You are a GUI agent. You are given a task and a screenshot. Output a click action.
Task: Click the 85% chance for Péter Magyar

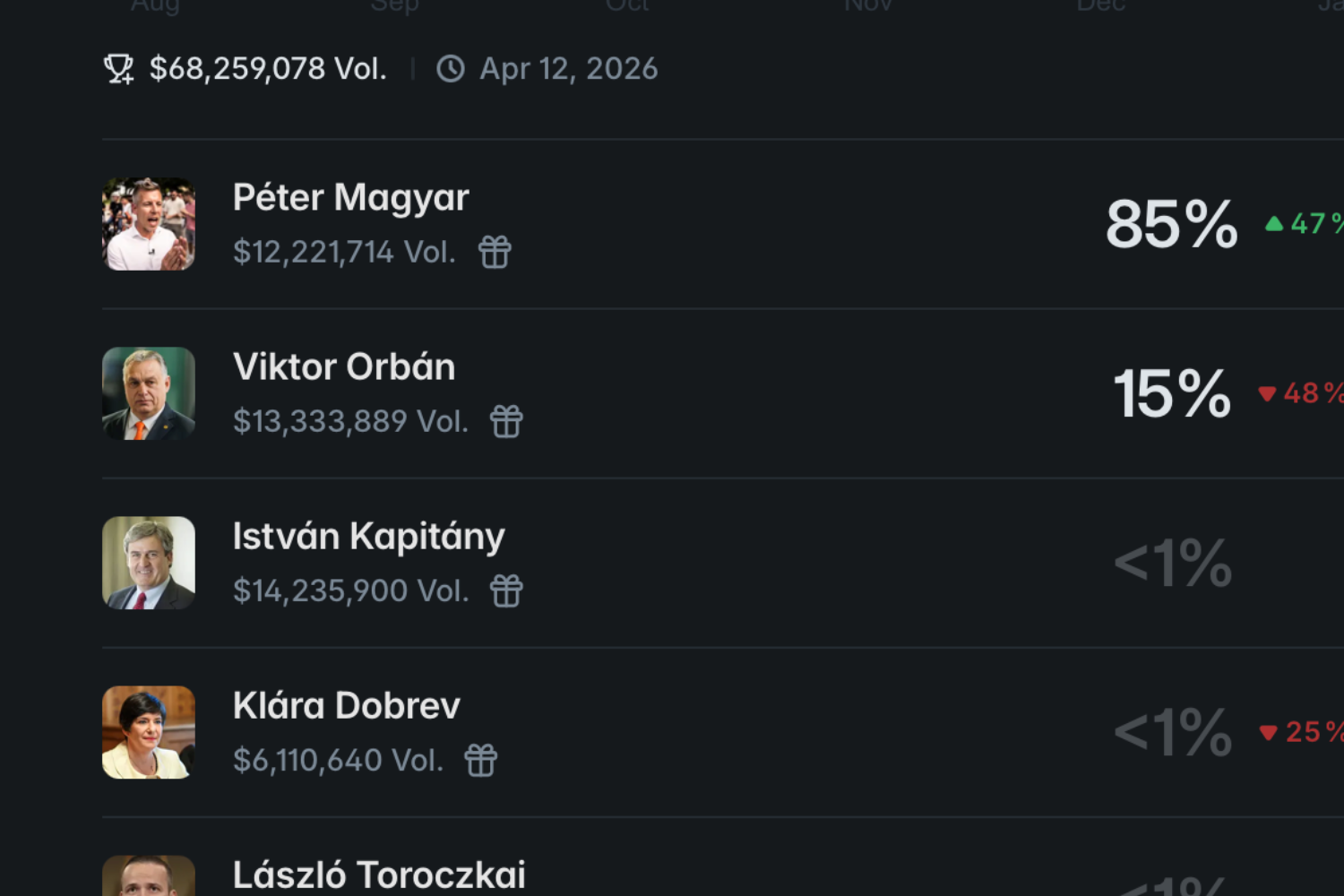(1171, 224)
